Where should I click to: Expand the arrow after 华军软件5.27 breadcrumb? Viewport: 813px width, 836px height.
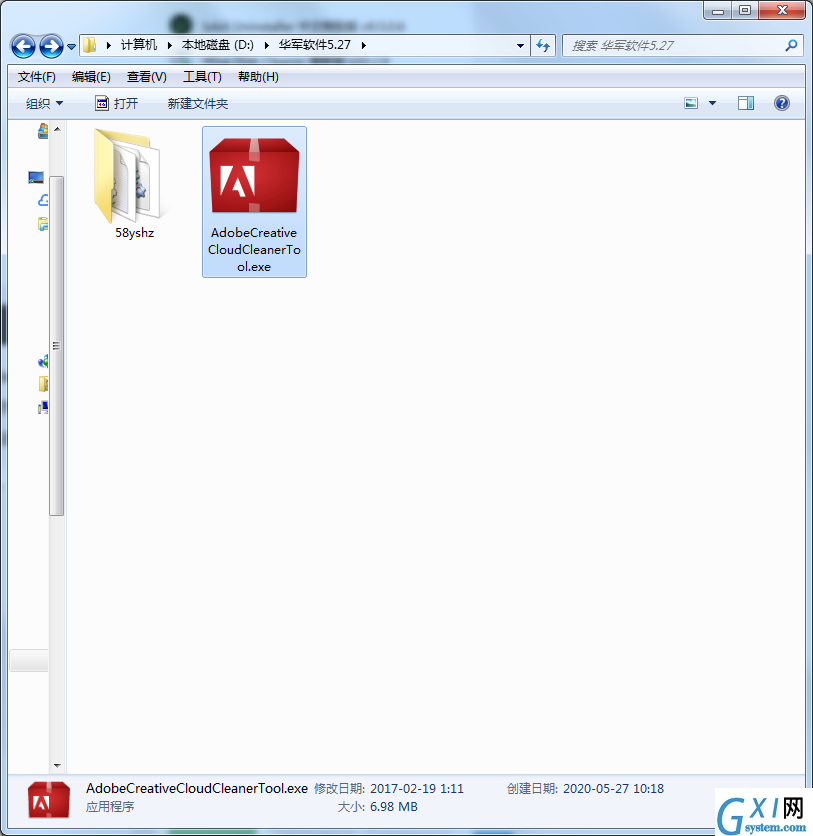[364, 45]
